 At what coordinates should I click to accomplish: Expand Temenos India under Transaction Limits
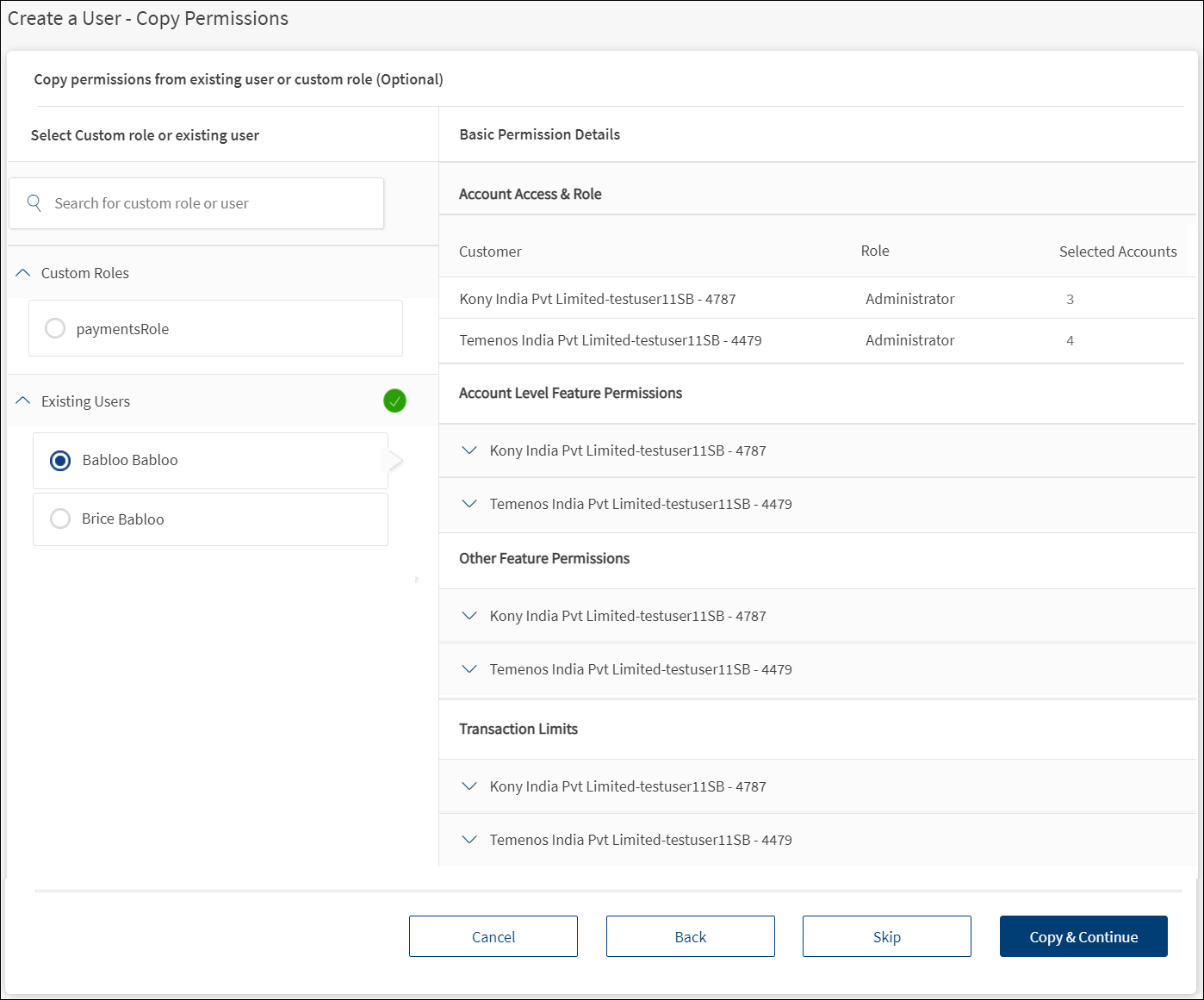coord(469,840)
